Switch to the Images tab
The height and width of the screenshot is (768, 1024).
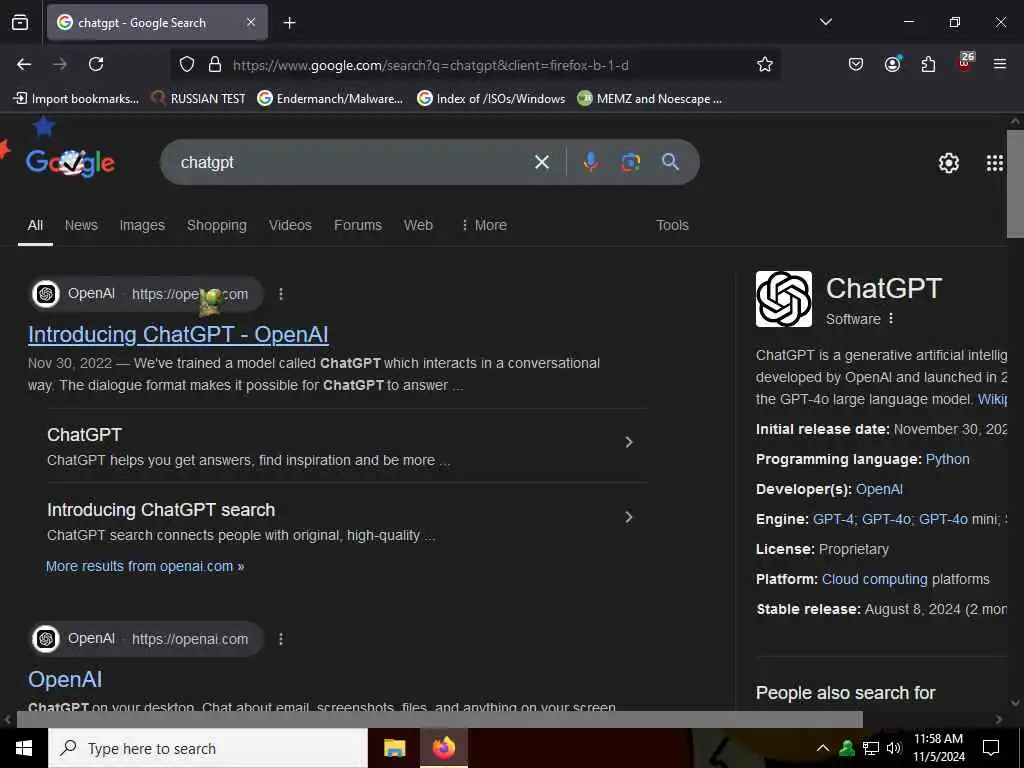click(142, 225)
